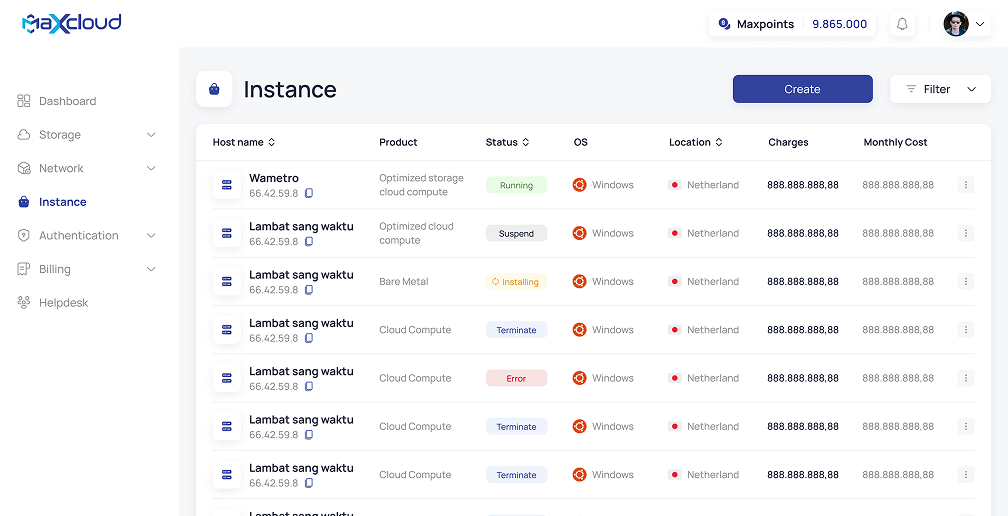Open the three-dot menu for Wametro row
The height and width of the screenshot is (516, 1008).
coord(965,185)
